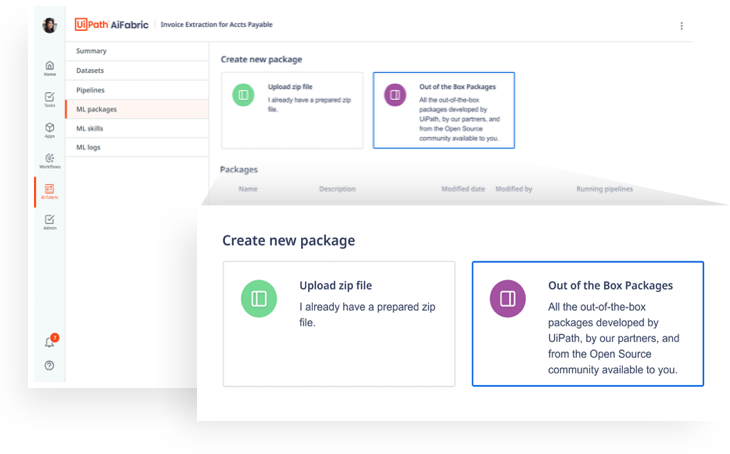730x454 pixels.
Task: Click the Description column header
Action: pyautogui.click(x=338, y=189)
